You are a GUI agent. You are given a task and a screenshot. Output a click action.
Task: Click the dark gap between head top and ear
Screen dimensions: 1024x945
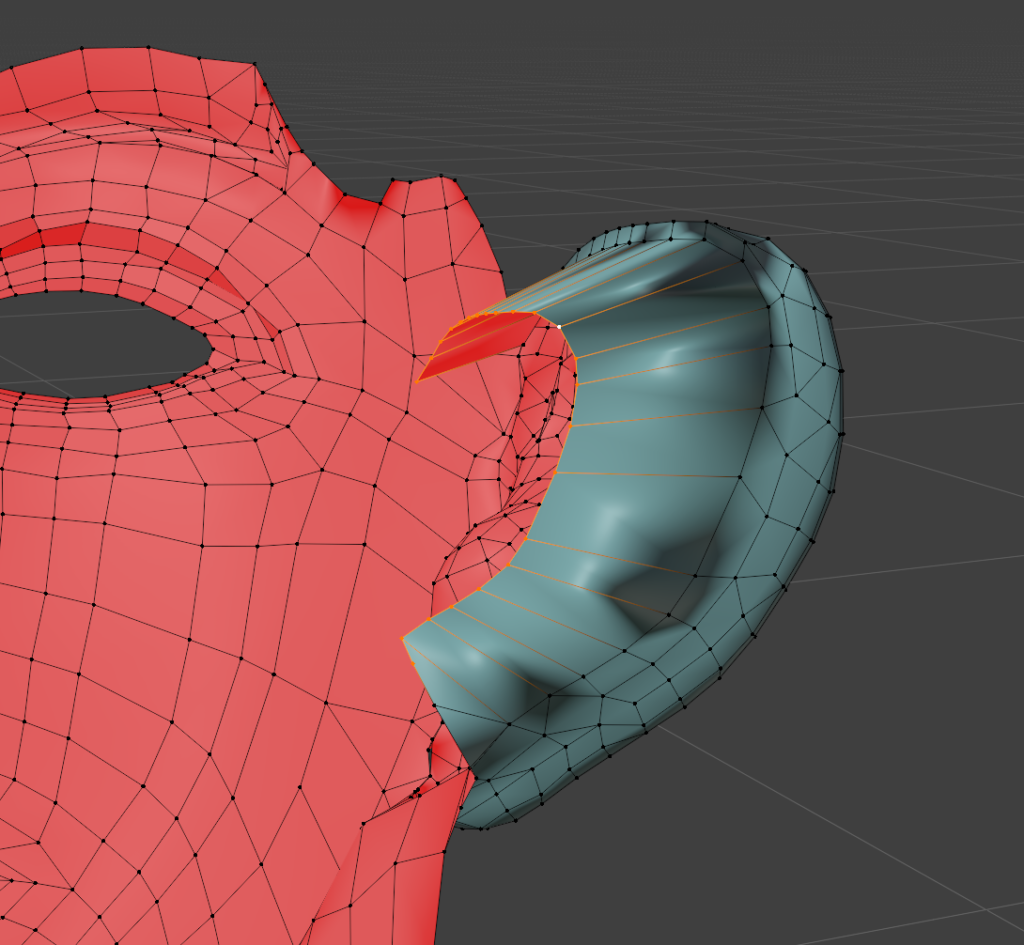520,270
